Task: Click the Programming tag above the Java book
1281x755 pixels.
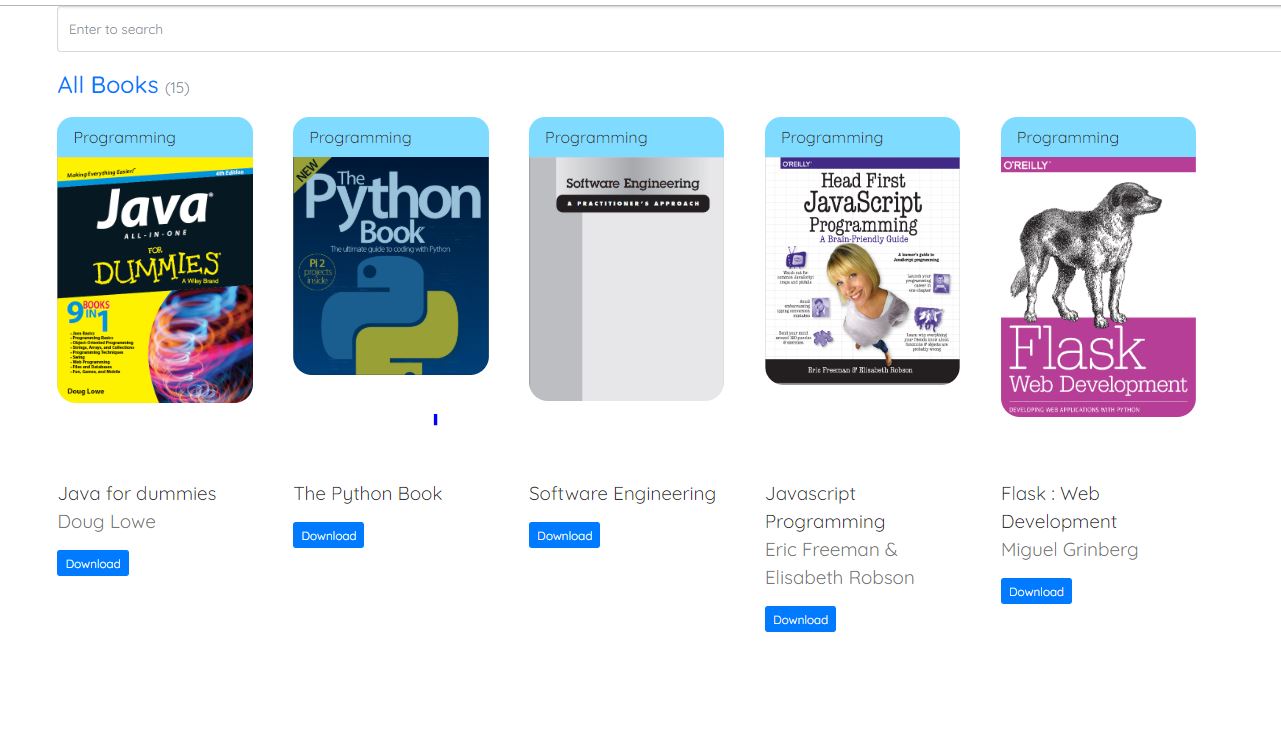Action: (x=124, y=138)
